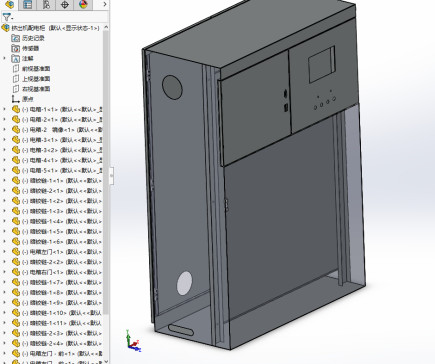Open the FeatureManager design tree tab

[x=9, y=4]
